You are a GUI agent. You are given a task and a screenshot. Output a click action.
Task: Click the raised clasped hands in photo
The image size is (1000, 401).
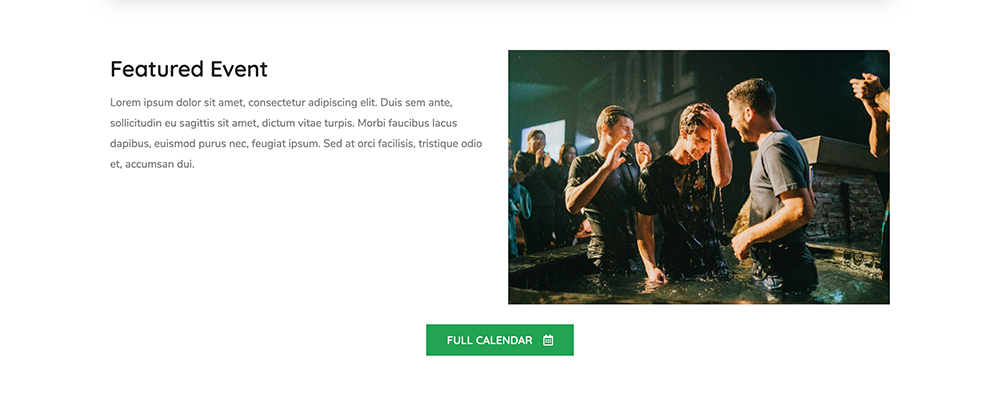point(866,86)
